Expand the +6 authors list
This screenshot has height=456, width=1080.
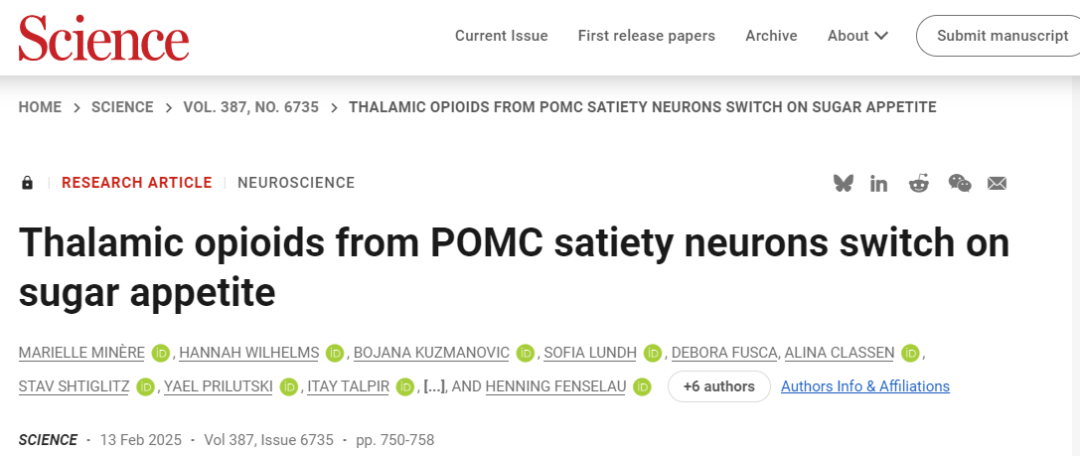pyautogui.click(x=719, y=386)
